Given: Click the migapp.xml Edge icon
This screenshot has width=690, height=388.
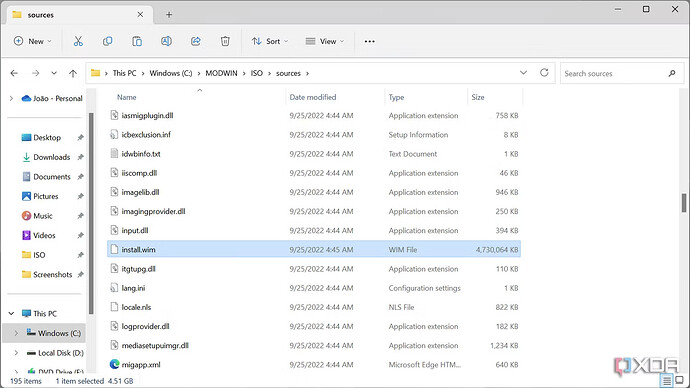Looking at the screenshot, I should coord(114,364).
